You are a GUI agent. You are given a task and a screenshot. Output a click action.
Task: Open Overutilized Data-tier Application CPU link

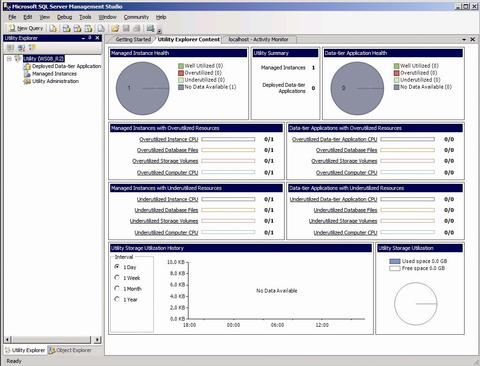[x=334, y=139]
